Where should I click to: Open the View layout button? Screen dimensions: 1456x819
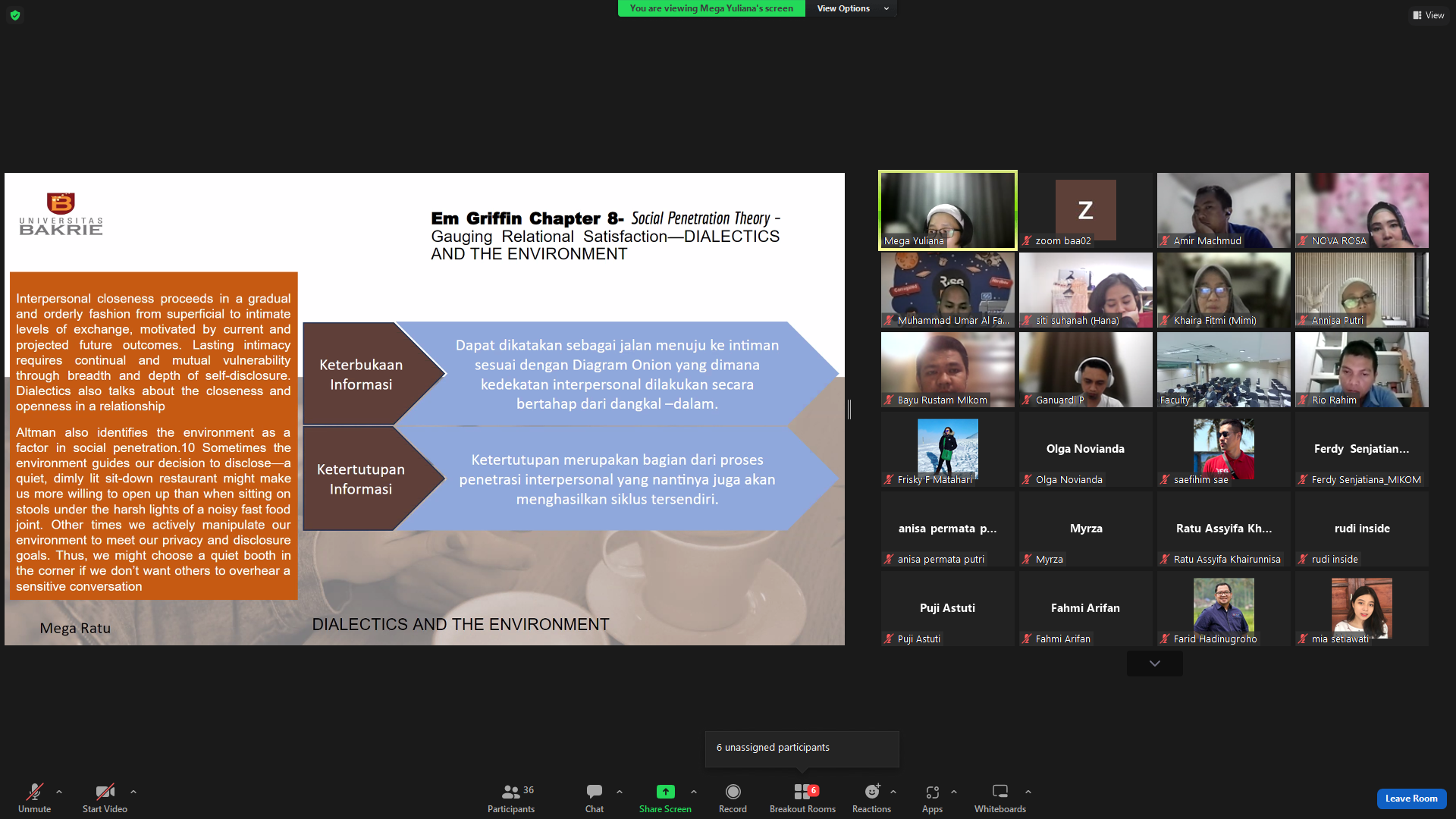click(x=1429, y=15)
